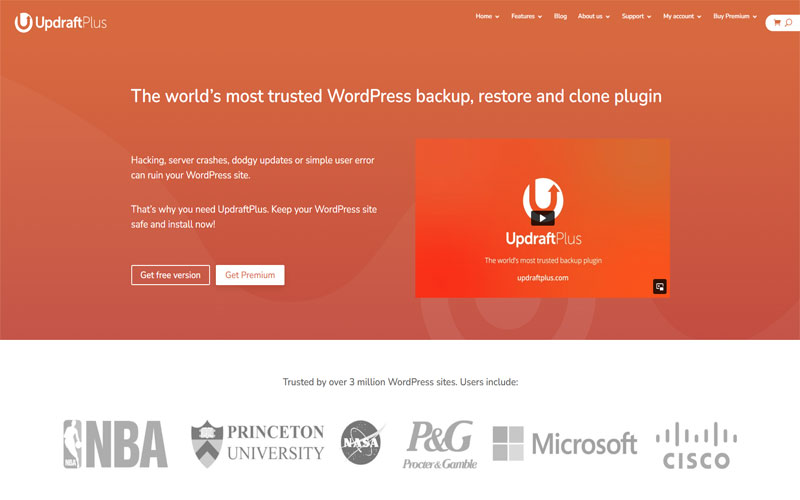
Task: Click the Microsoft logo
Action: (565, 443)
